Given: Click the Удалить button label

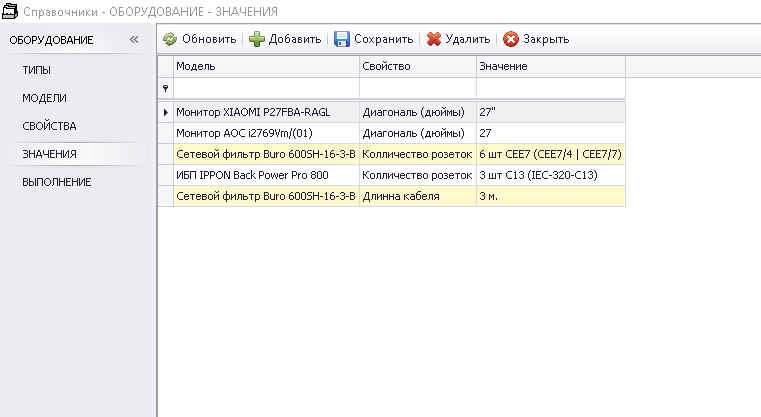Looking at the screenshot, I should [x=468, y=39].
